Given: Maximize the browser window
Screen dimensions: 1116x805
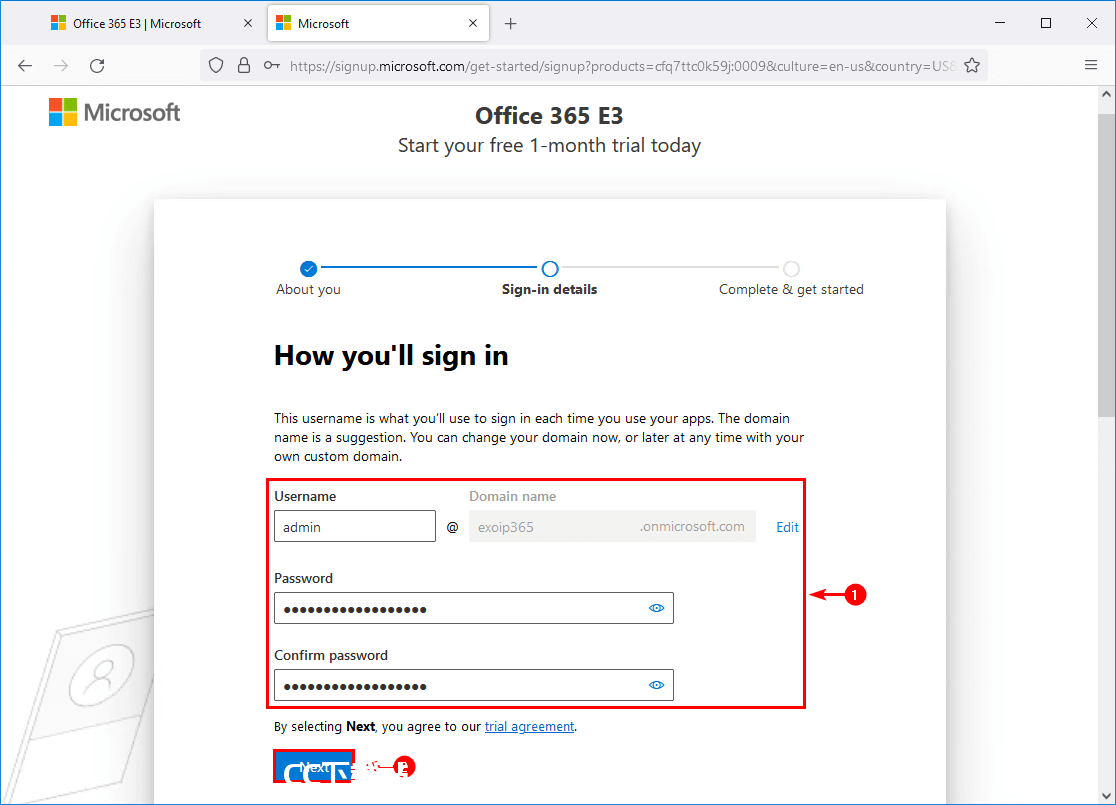Looking at the screenshot, I should [x=1046, y=23].
